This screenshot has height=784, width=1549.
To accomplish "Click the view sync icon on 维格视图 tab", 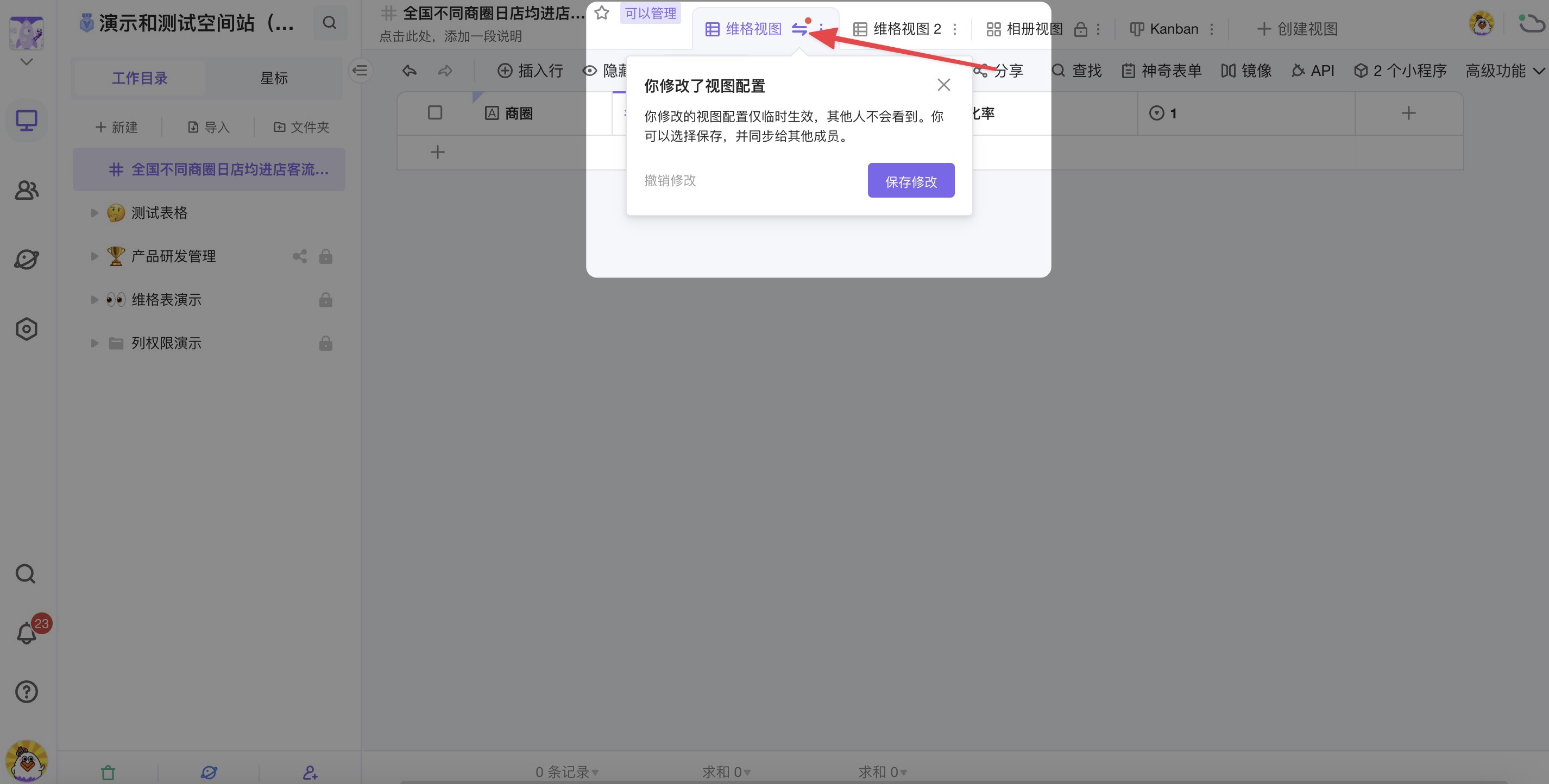I will pyautogui.click(x=799, y=29).
